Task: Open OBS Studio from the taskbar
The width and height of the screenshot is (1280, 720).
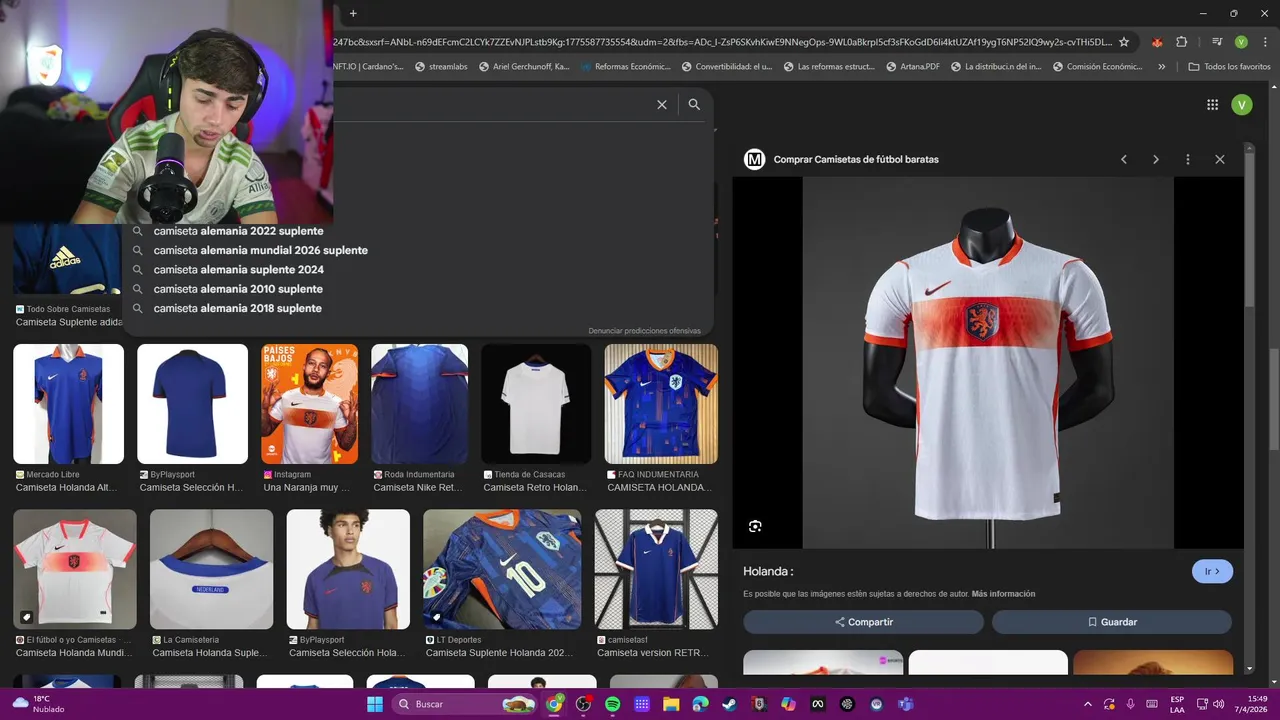Action: point(583,704)
